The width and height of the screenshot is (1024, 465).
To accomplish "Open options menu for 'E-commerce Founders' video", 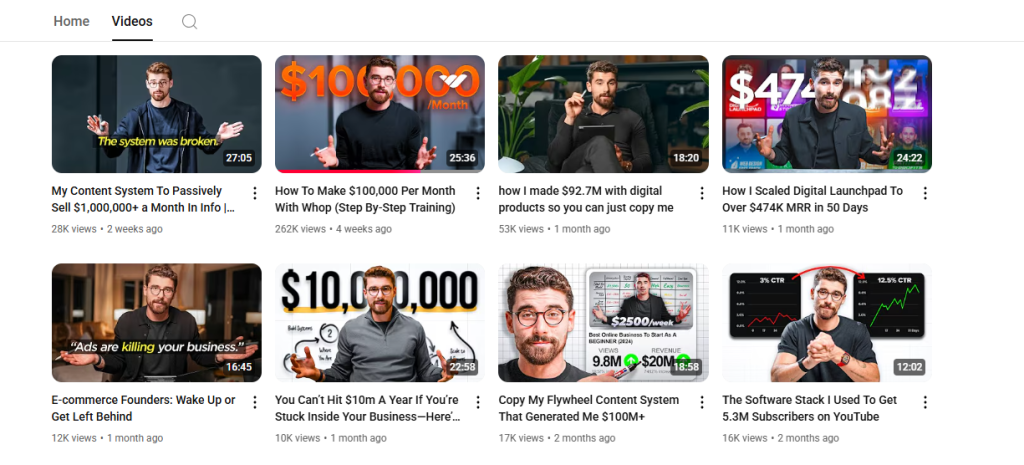I will pos(255,402).
